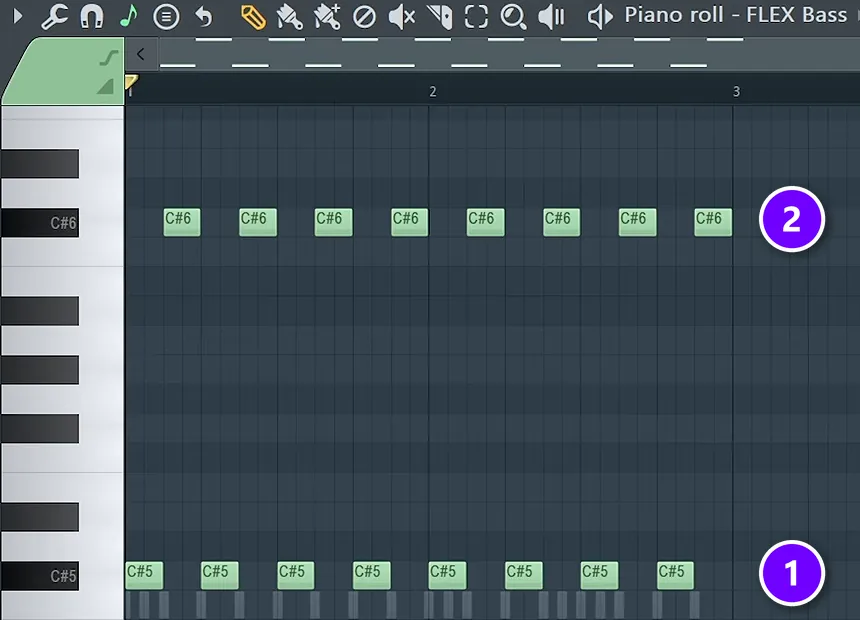Click the undo curved arrow icon

coord(203,17)
